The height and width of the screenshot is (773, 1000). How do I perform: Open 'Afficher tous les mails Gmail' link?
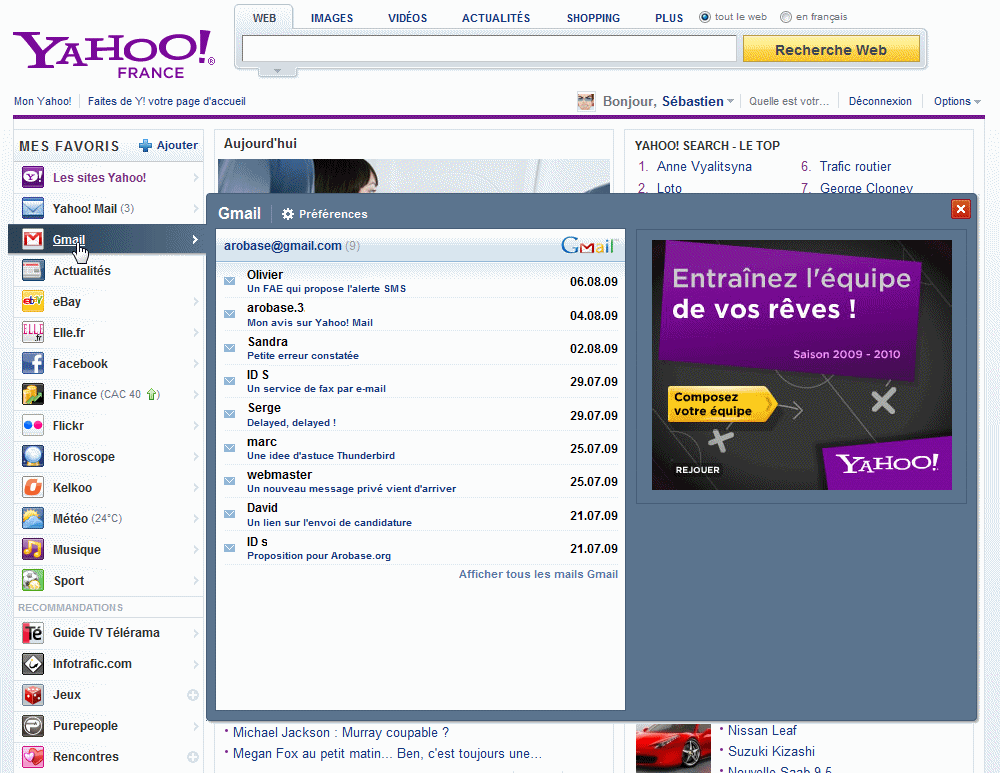tap(538, 574)
